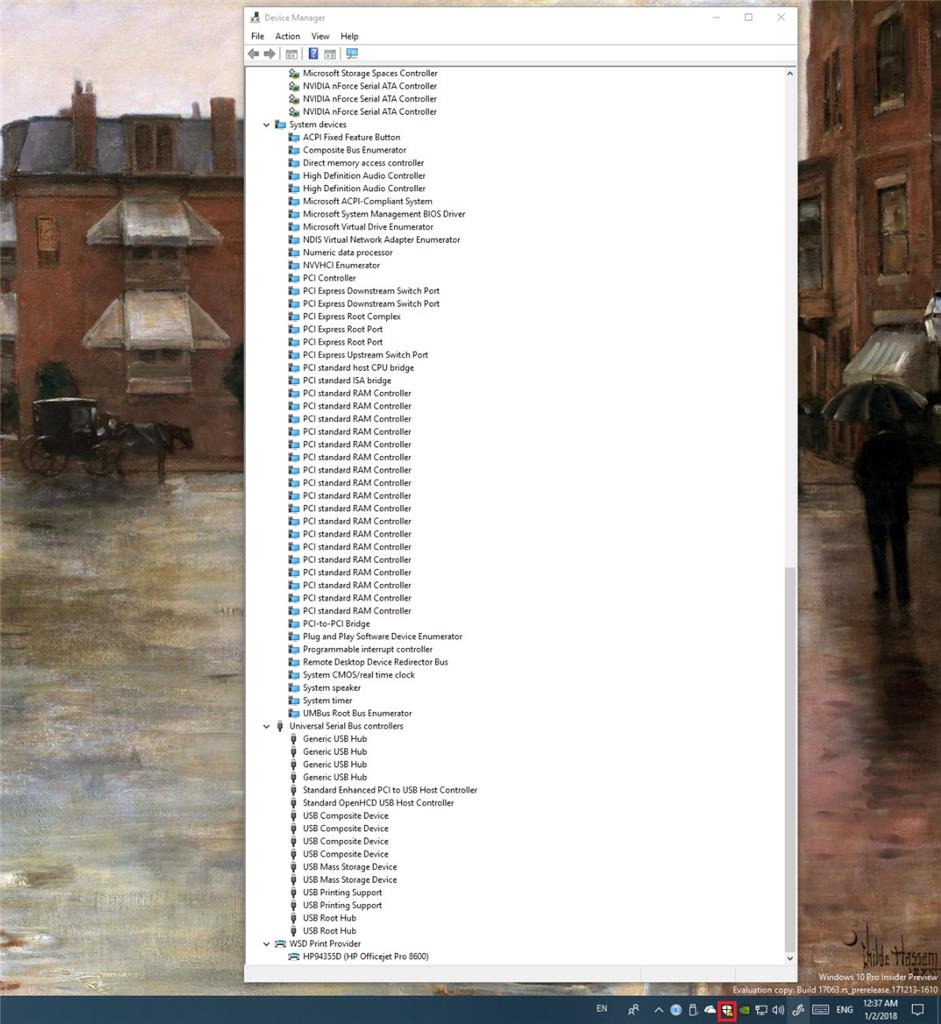Screen dimensions: 941x1024
Task: Open the OneDrive cloud tray icon
Action: pyautogui.click(x=710, y=1010)
